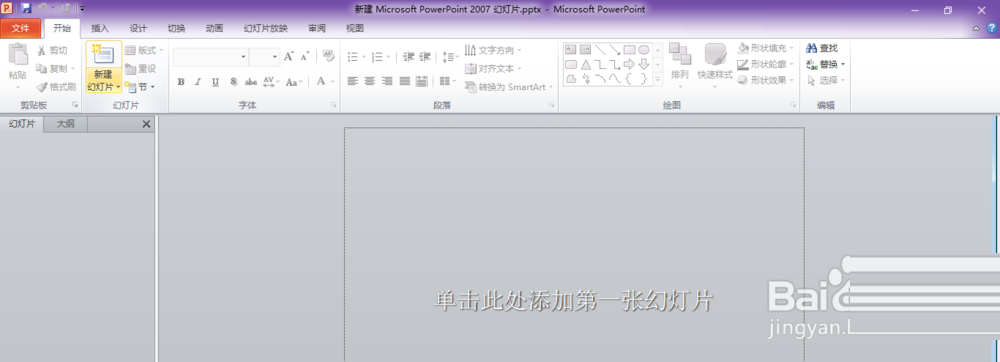Viewport: 1000px width, 362px height.
Task: Switch to the 审阅 (Review) ribbon tab
Action: pyautogui.click(x=316, y=28)
